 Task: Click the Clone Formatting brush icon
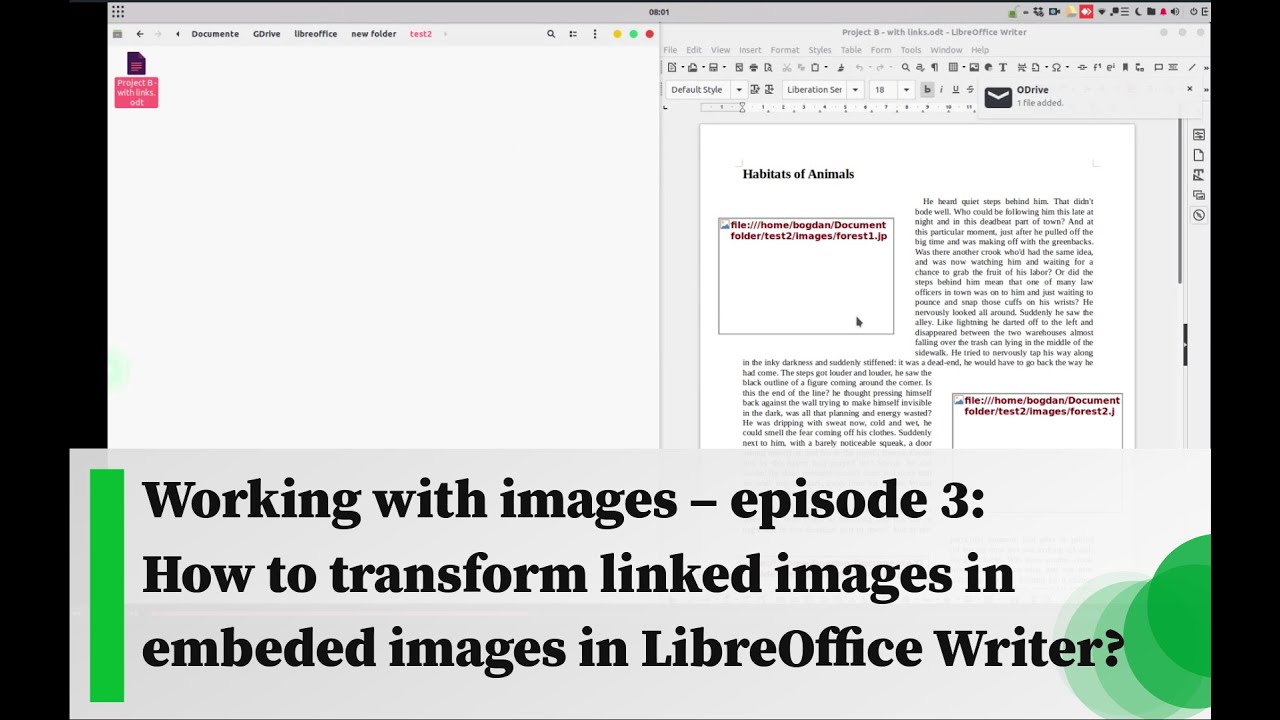pyautogui.click(x=841, y=67)
